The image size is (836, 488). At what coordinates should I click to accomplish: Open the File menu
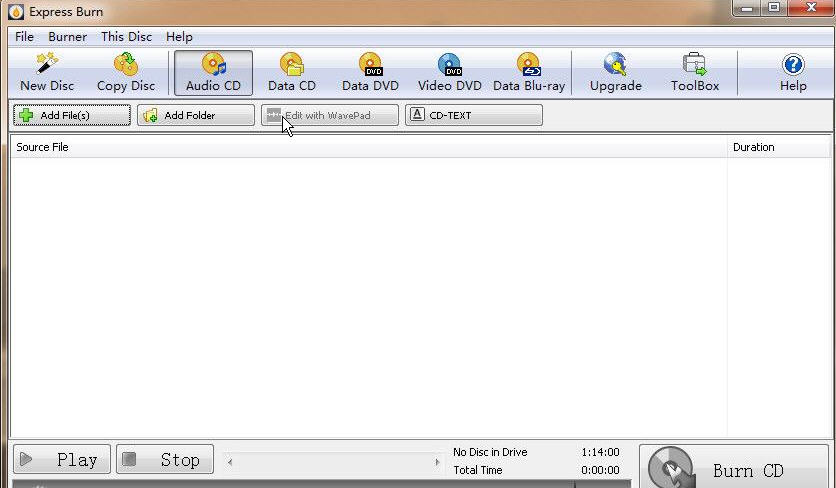(24, 37)
